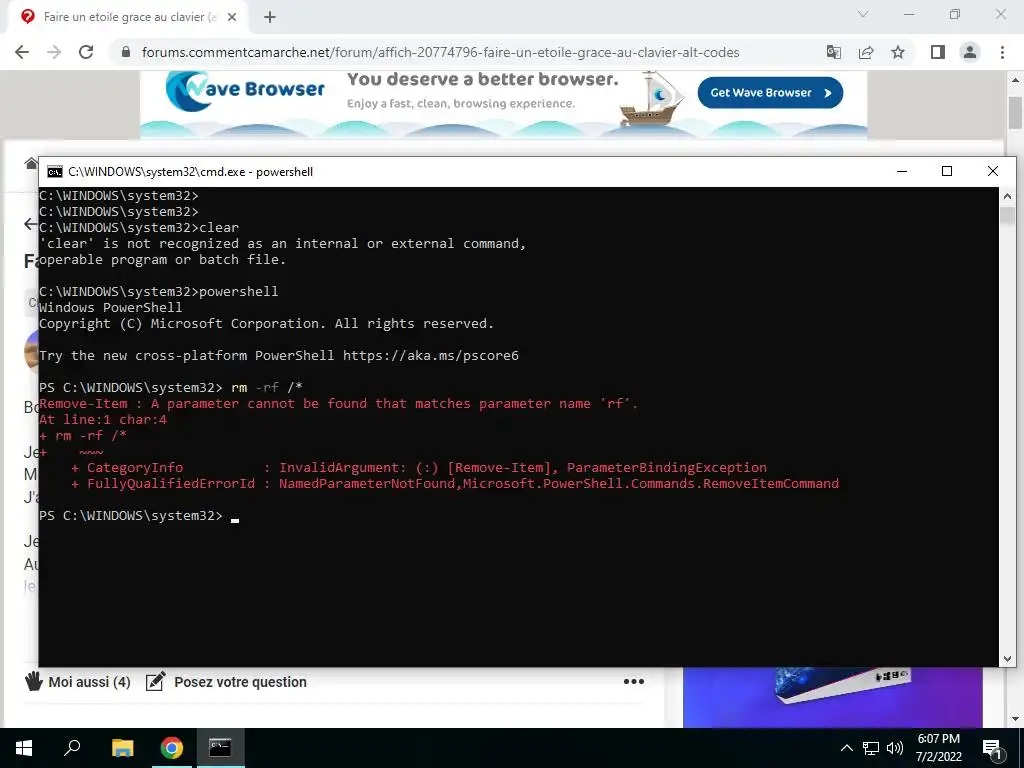Select the 'Faire un etoile grace au clavier' tab
Screen dimensions: 1024x768
click(129, 17)
